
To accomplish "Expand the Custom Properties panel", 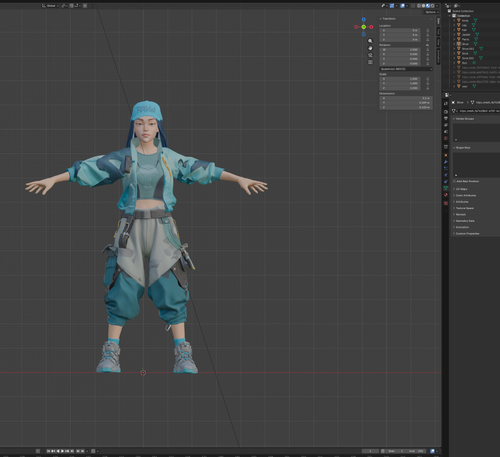I will [467, 233].
